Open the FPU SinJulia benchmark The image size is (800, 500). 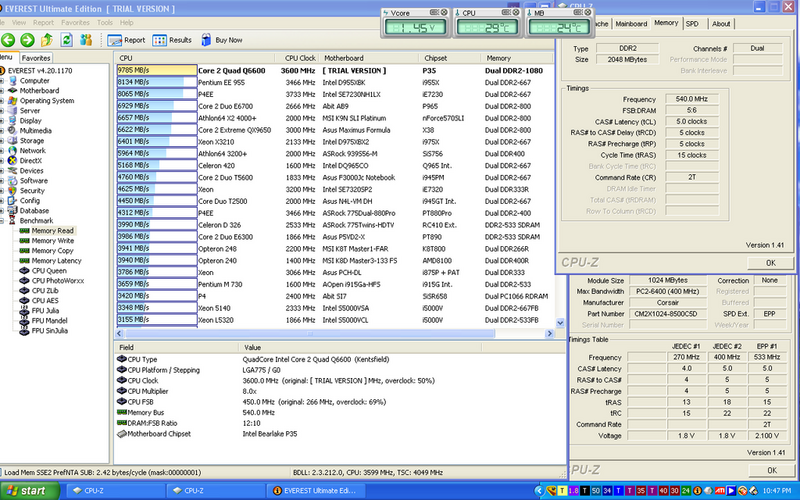pyautogui.click(x=49, y=331)
